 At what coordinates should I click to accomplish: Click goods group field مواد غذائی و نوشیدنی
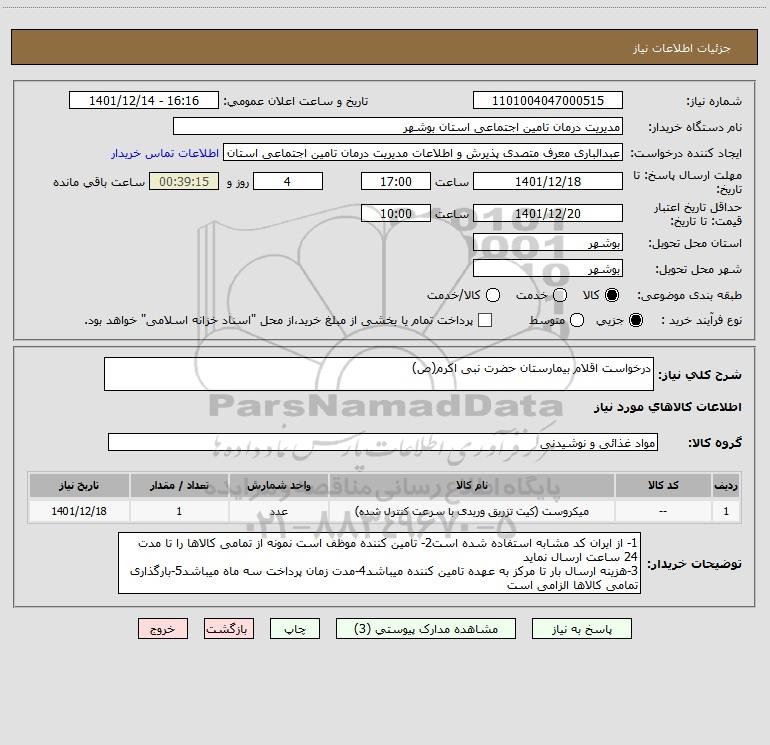tap(383, 442)
